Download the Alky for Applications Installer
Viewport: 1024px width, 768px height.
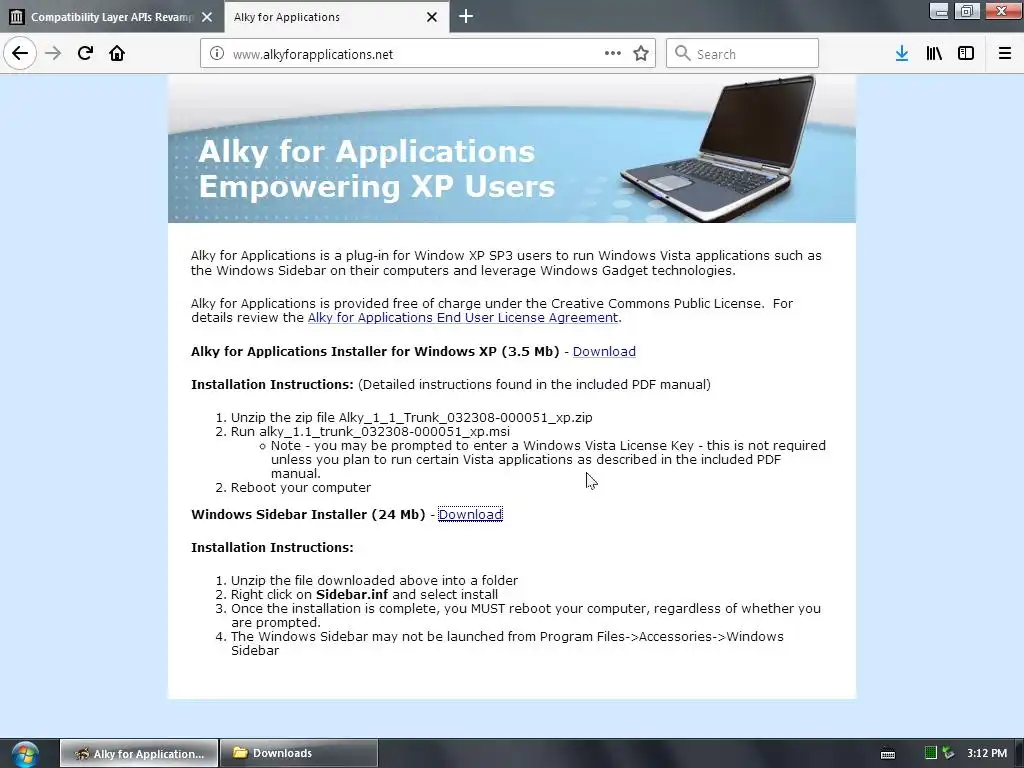[x=604, y=351]
